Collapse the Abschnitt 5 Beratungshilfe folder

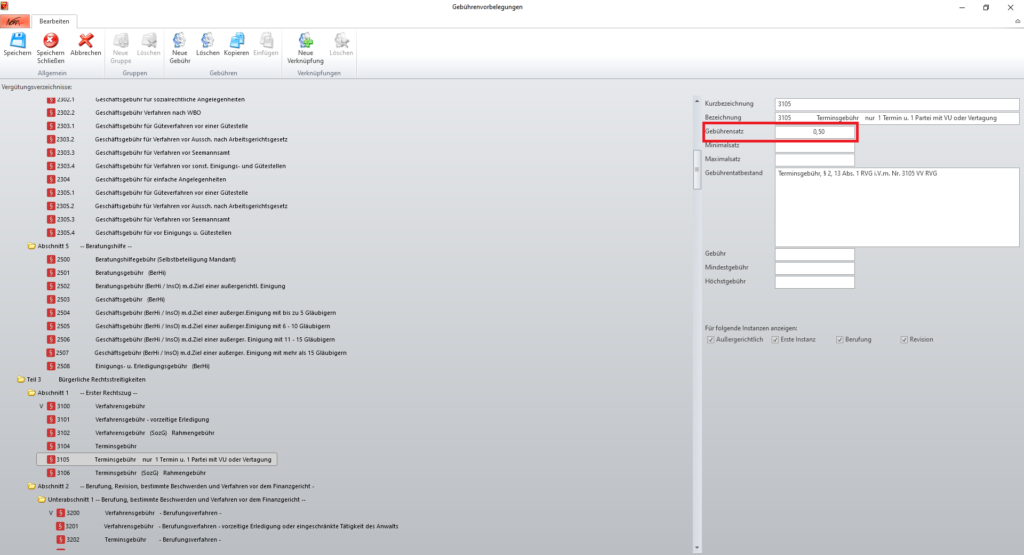click(x=32, y=246)
